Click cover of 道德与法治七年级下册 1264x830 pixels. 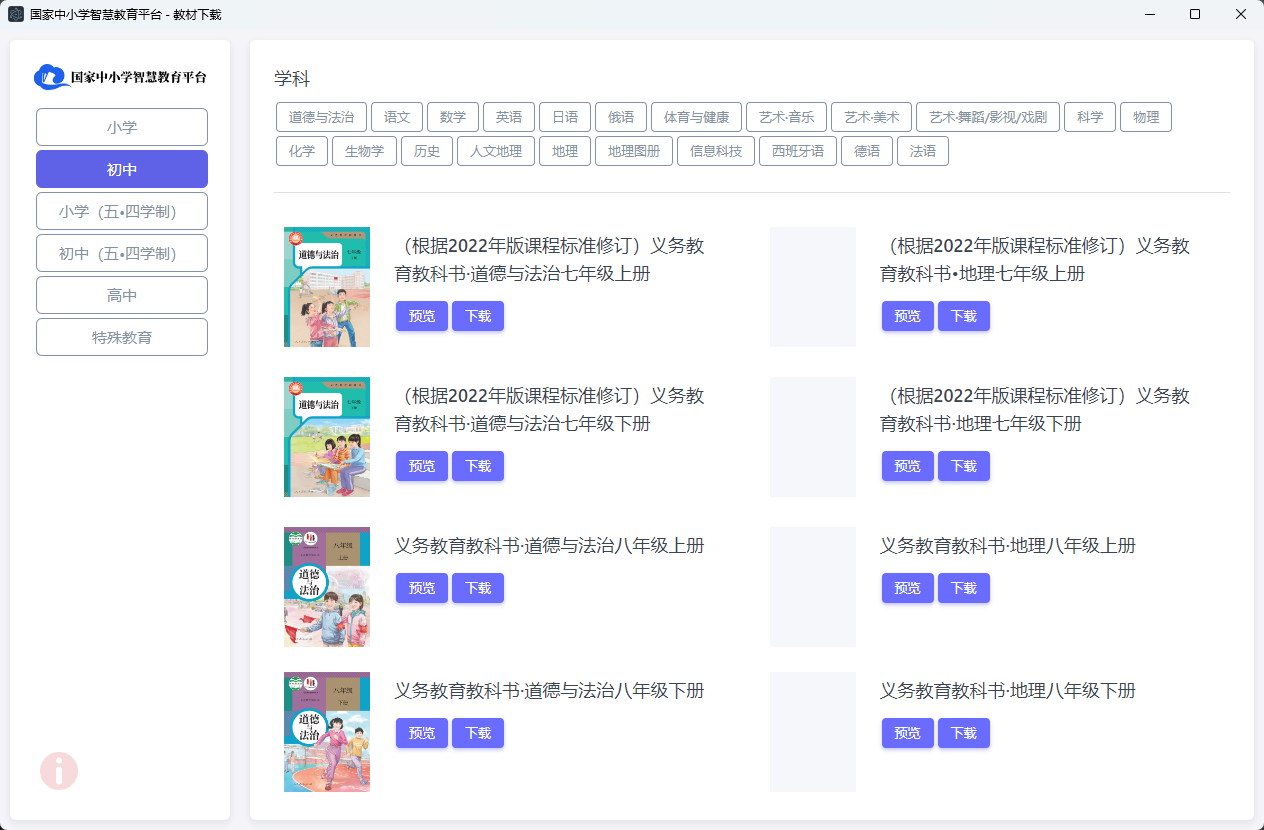click(x=327, y=437)
